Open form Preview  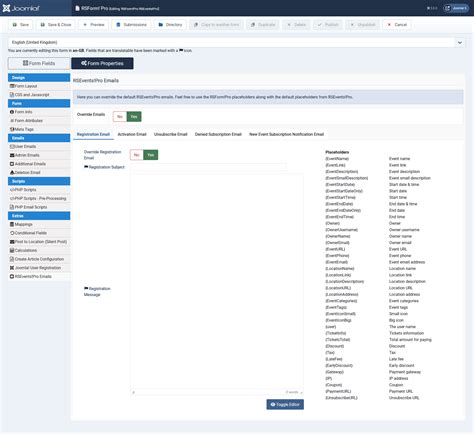click(x=93, y=25)
